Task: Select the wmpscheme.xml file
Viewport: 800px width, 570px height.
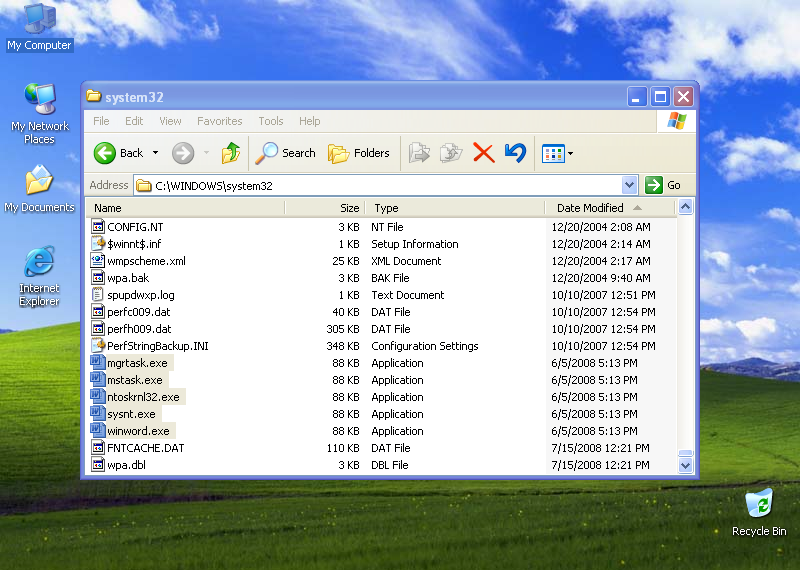Action: coord(146,261)
